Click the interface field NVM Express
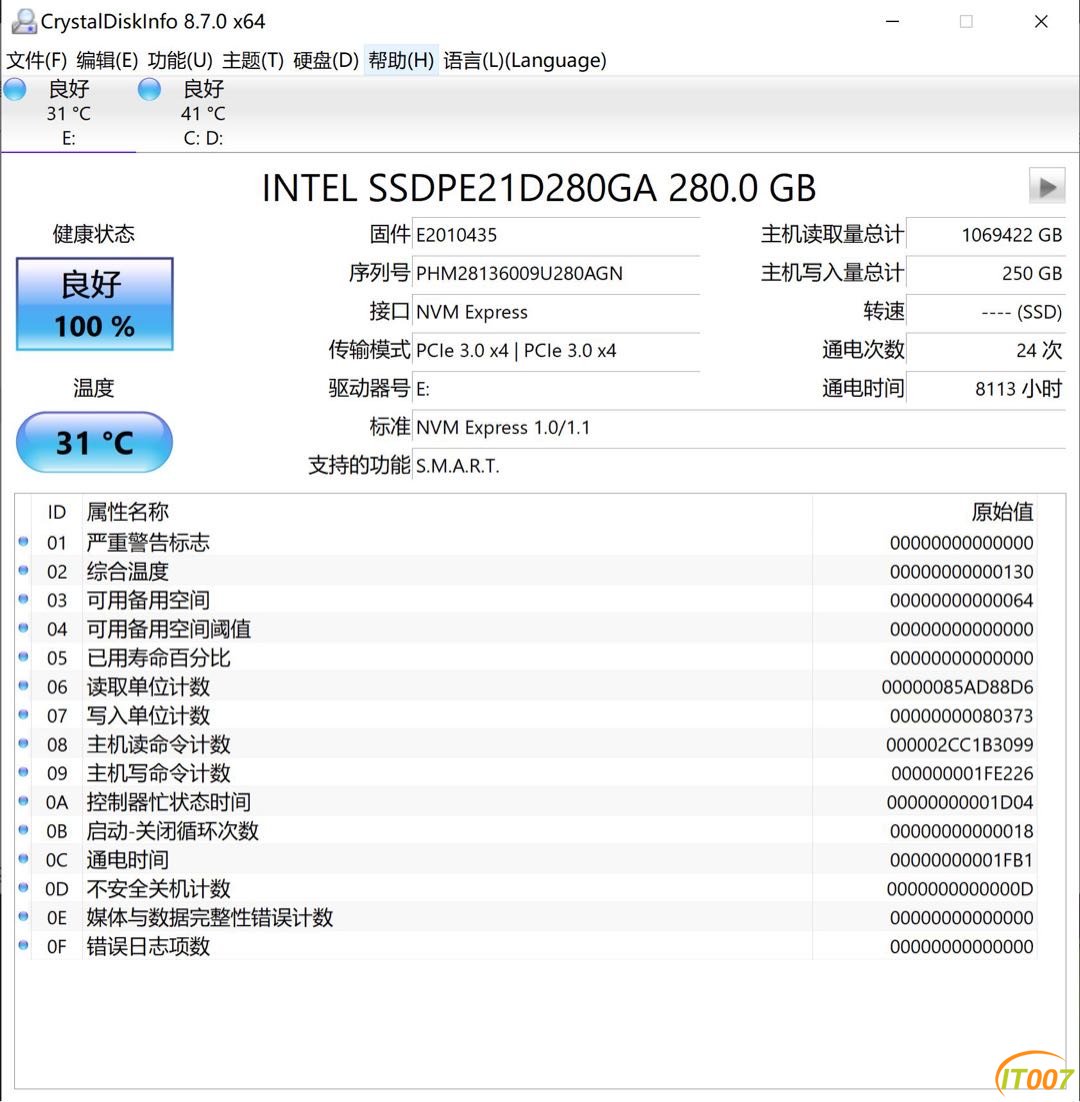The image size is (1080, 1102). pyautogui.click(x=556, y=312)
